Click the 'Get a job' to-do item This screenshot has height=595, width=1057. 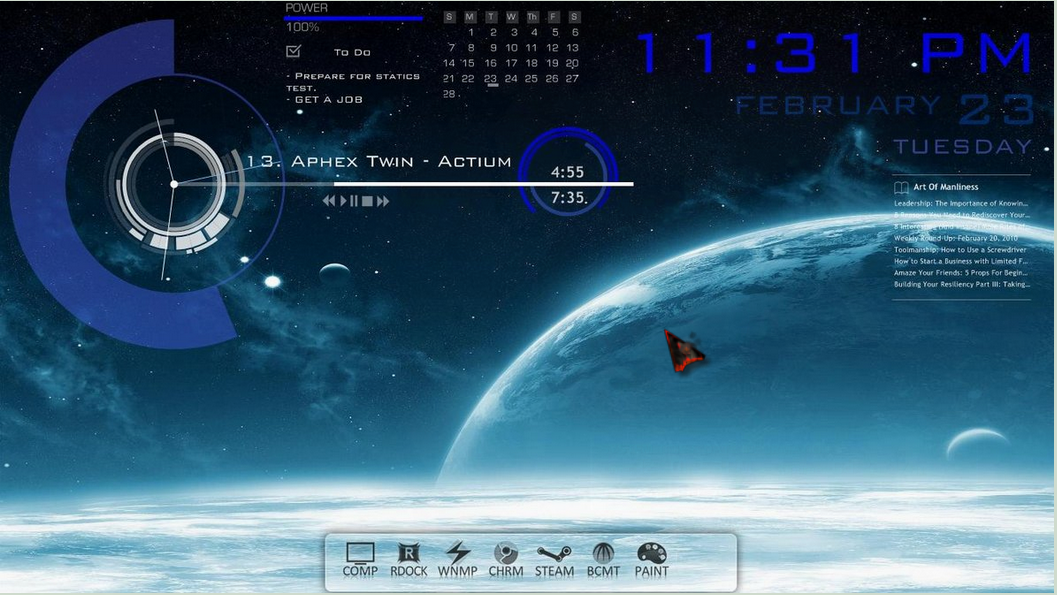325,99
